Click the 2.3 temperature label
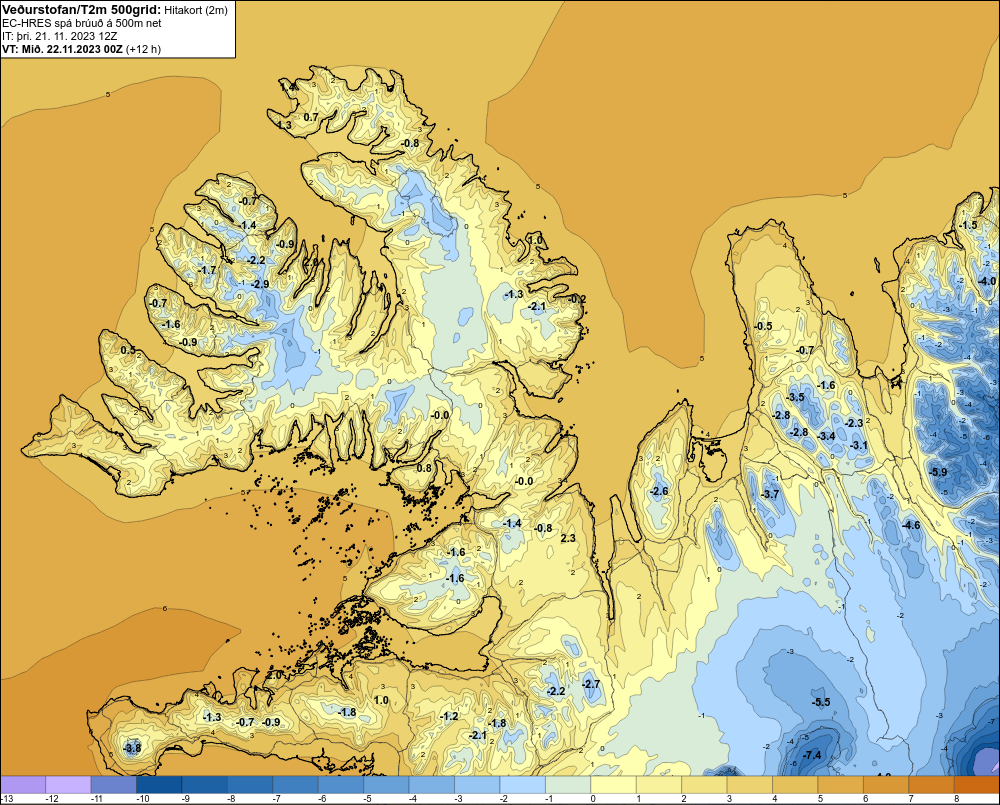Viewport: 1000px width, 805px height. [568, 538]
